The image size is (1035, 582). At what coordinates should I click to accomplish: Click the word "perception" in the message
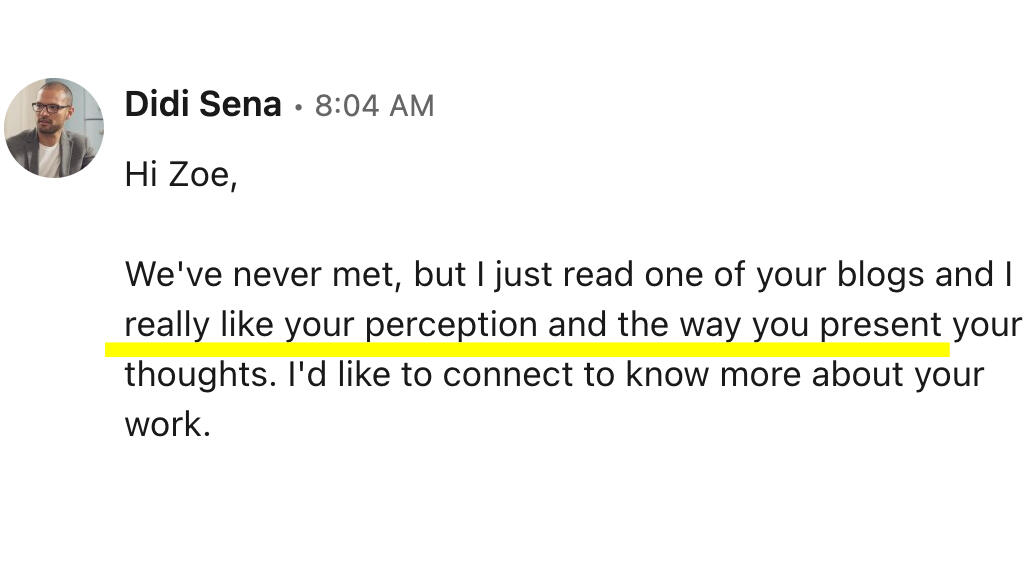click(450, 325)
